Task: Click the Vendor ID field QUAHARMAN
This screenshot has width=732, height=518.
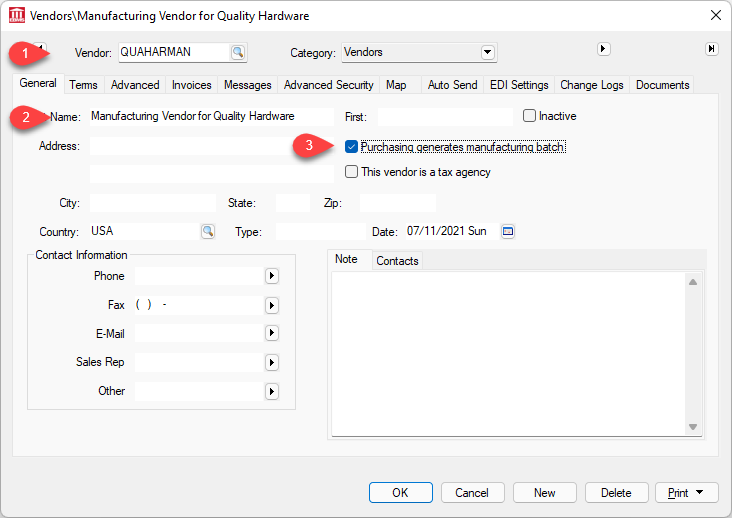Action: coord(174,52)
